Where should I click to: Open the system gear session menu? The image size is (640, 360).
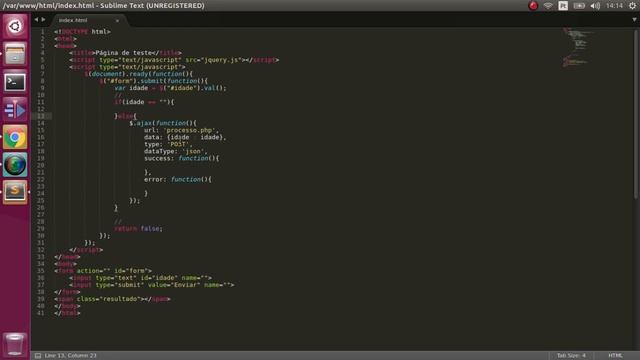(633, 6)
